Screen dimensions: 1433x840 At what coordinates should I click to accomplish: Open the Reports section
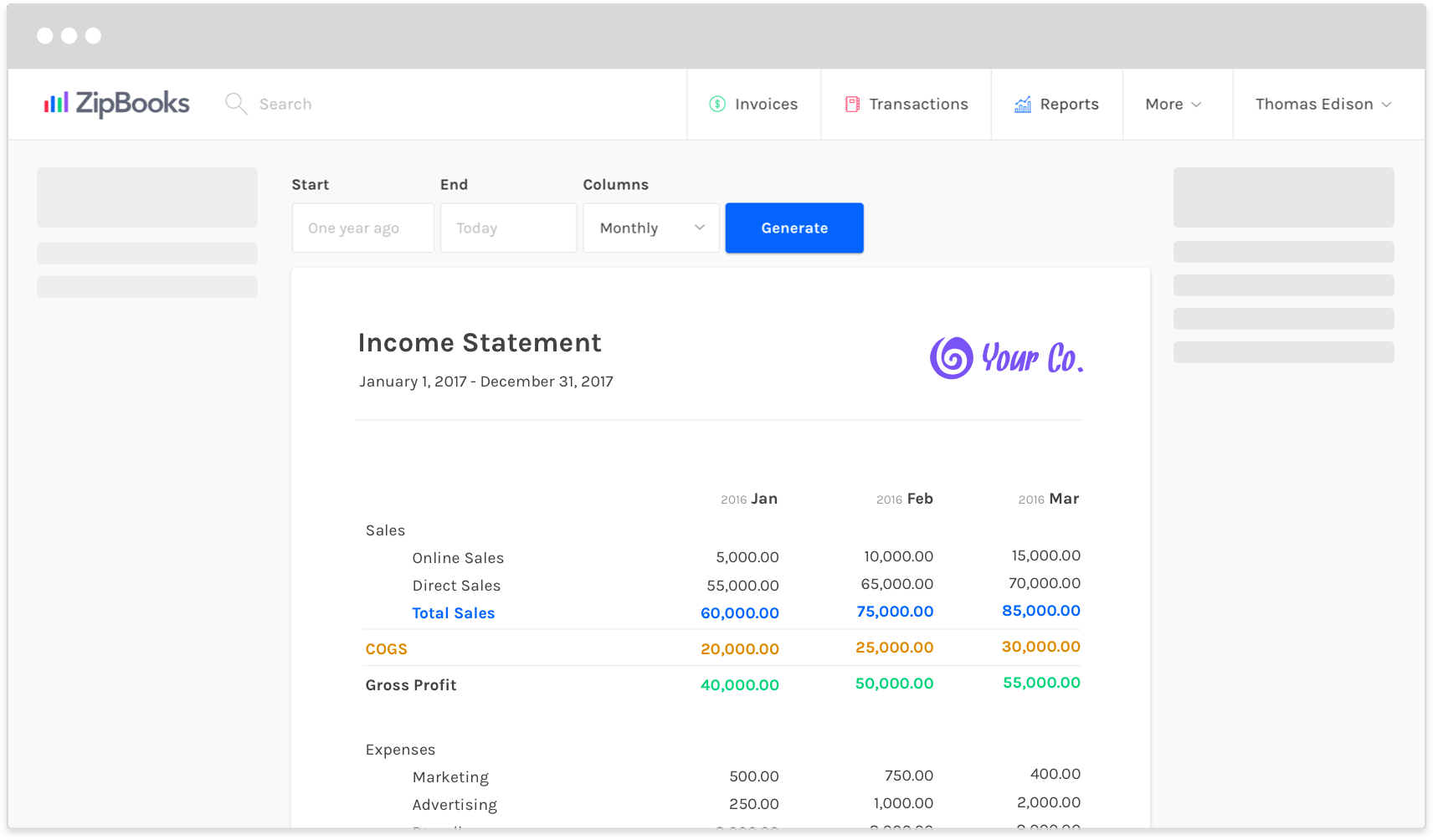(1069, 104)
